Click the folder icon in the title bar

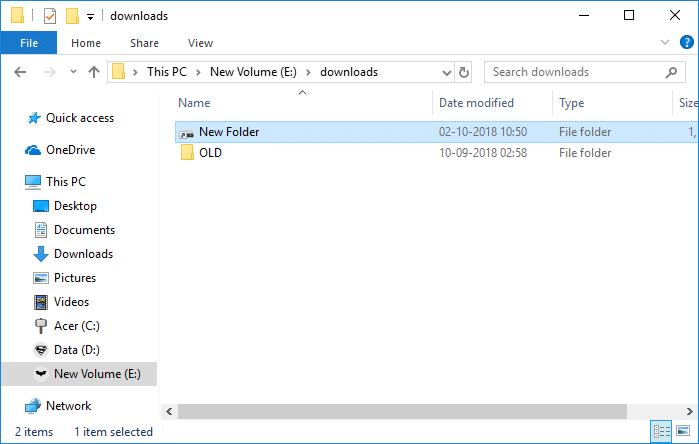pos(17,16)
